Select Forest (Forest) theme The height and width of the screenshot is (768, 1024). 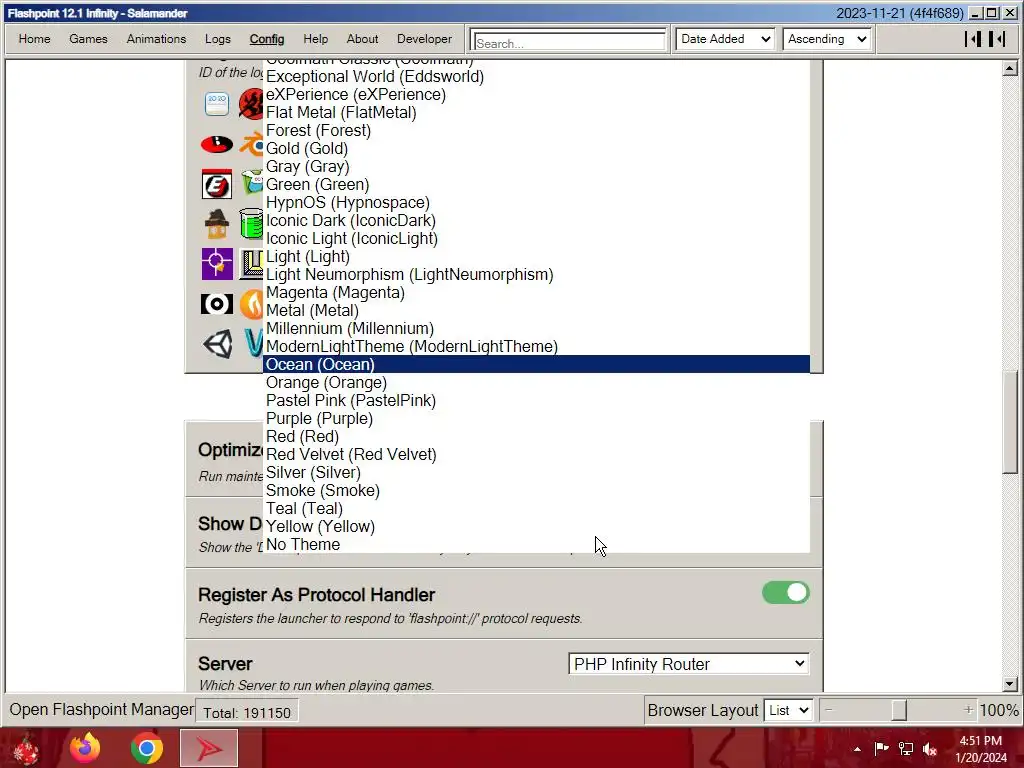point(536,131)
